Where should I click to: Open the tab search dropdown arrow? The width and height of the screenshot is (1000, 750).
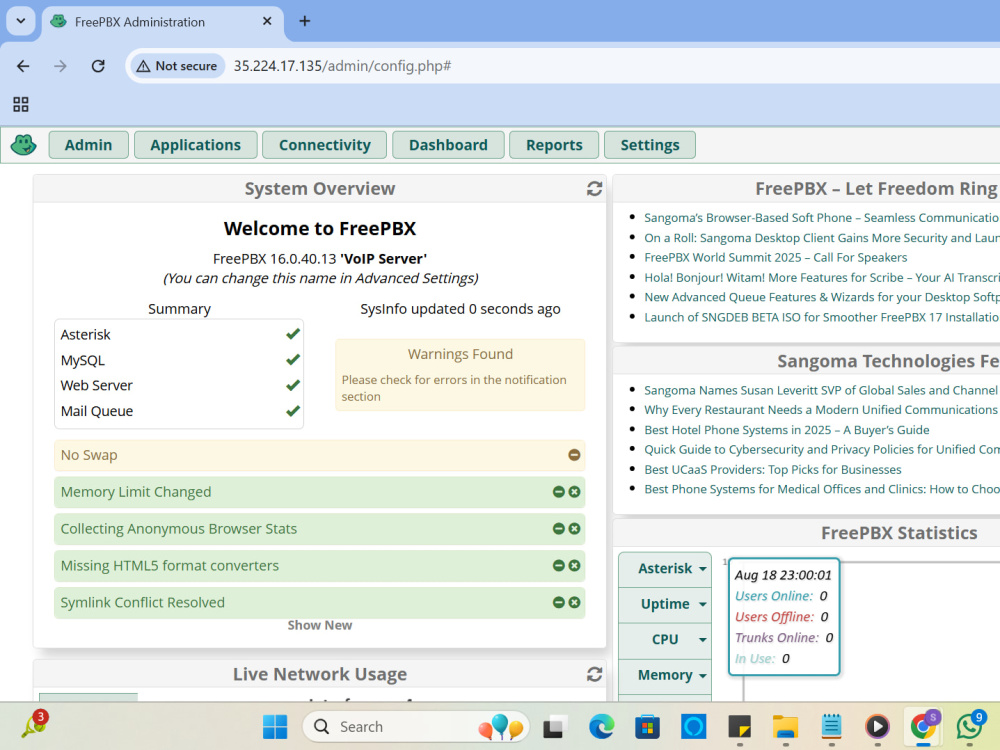pos(20,21)
